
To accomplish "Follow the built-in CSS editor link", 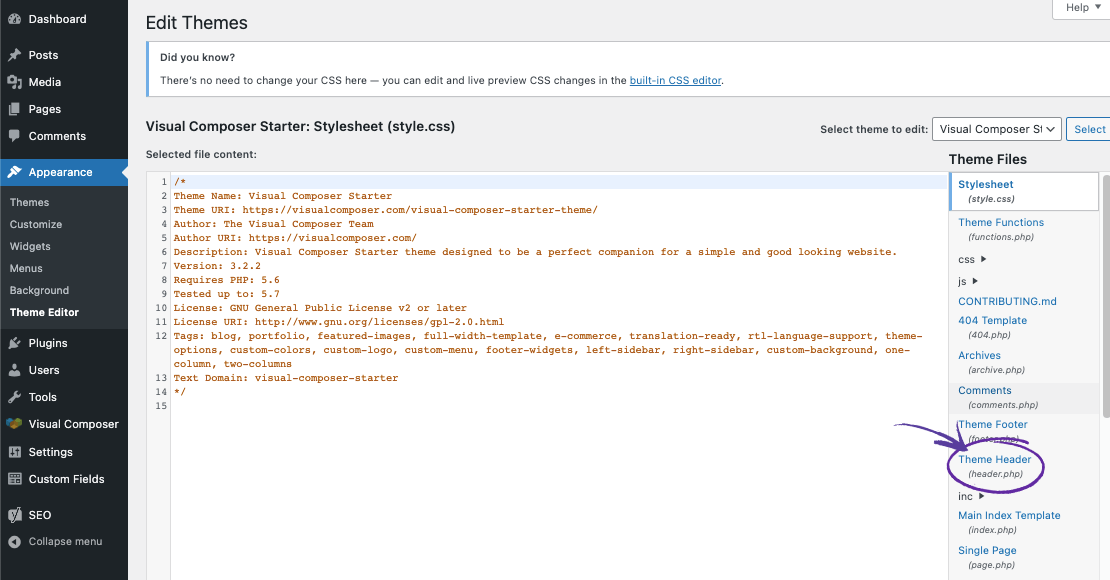I will (675, 80).
